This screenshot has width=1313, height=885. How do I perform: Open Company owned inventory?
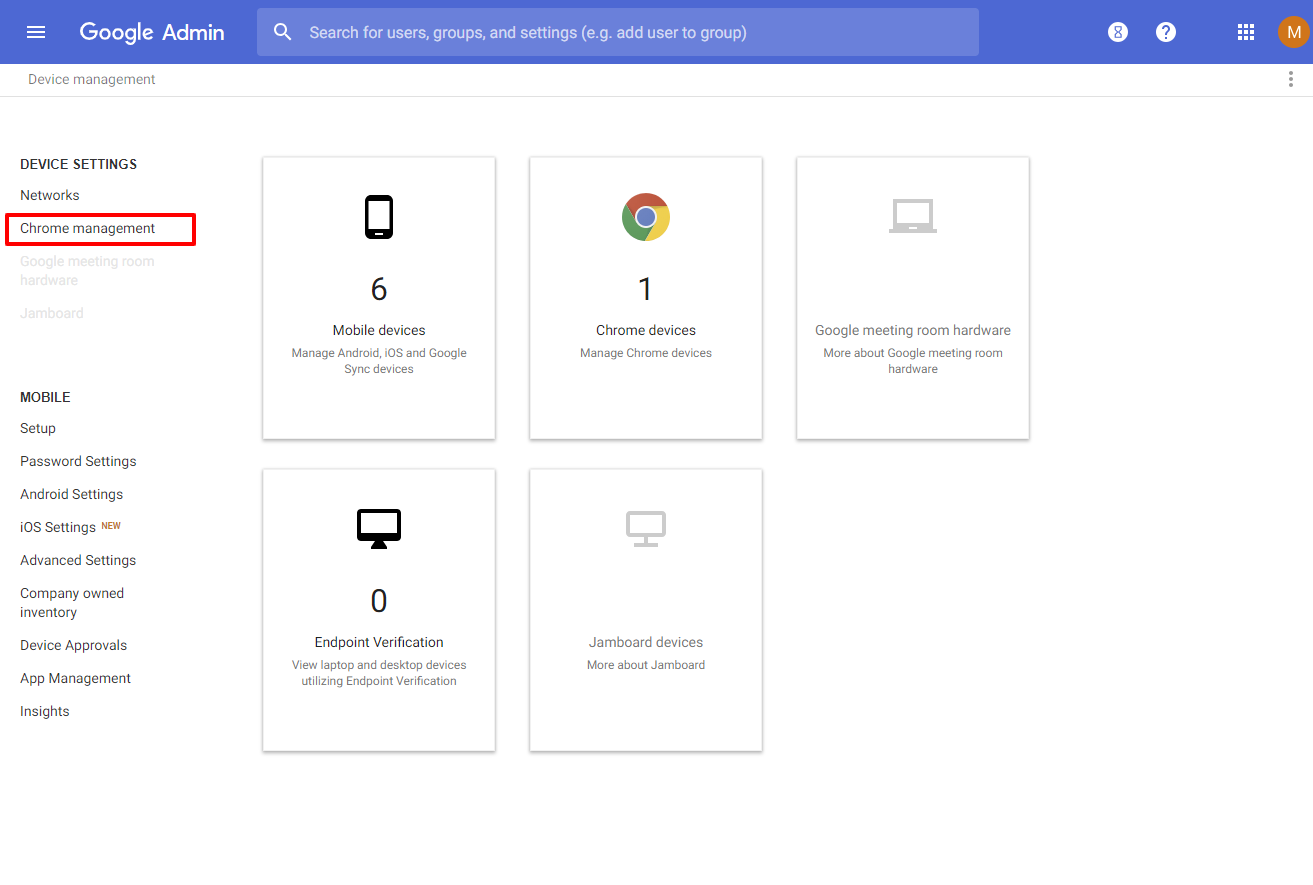point(72,603)
